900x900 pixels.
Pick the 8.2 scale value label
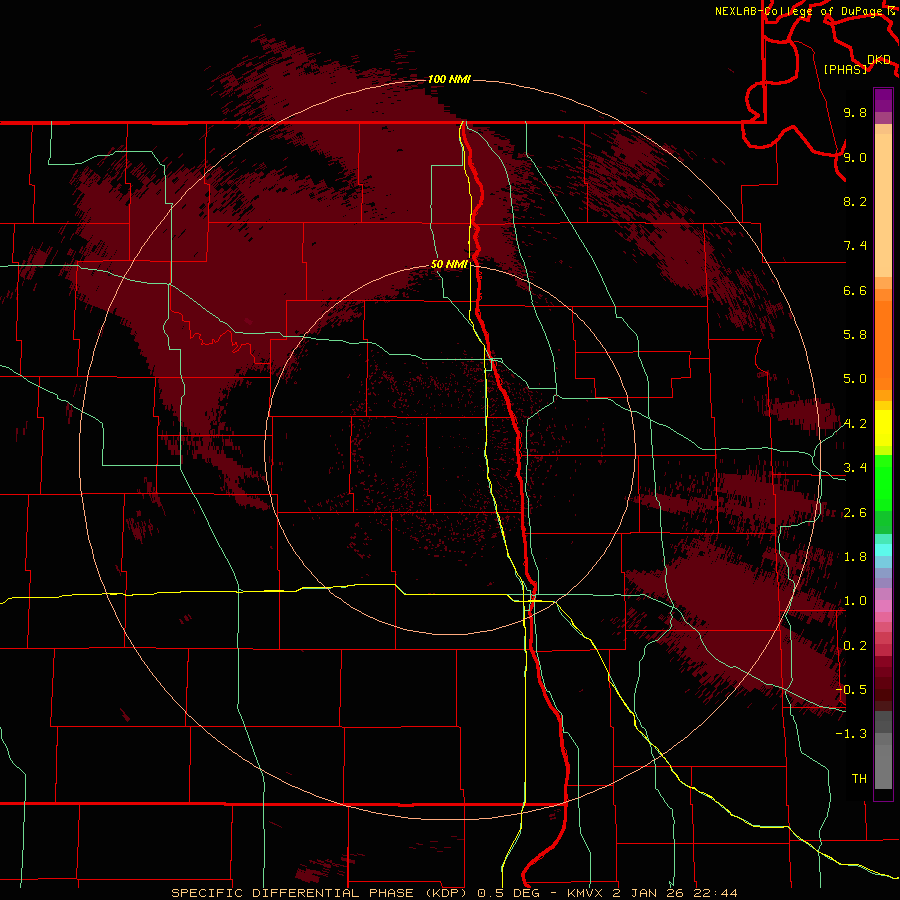click(x=855, y=201)
